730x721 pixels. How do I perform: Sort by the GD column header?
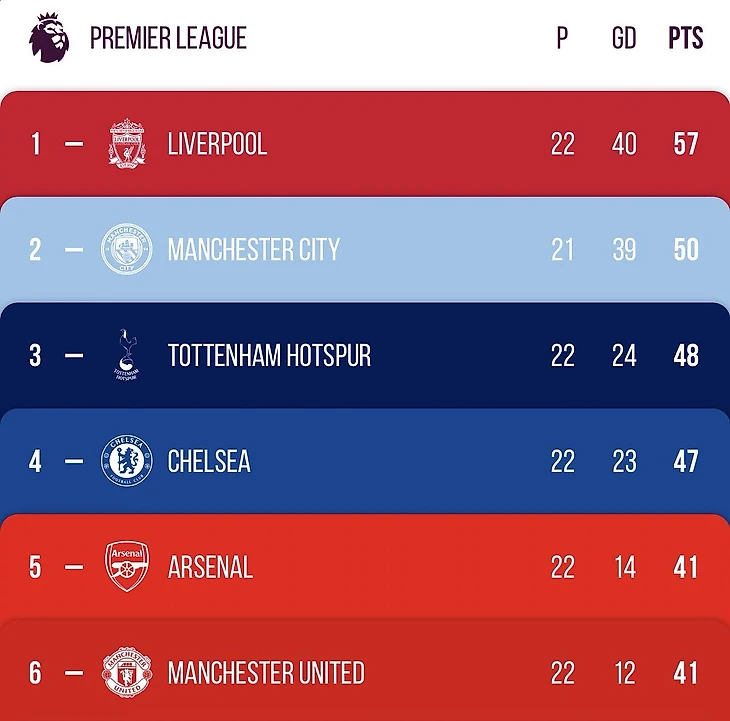[624, 39]
